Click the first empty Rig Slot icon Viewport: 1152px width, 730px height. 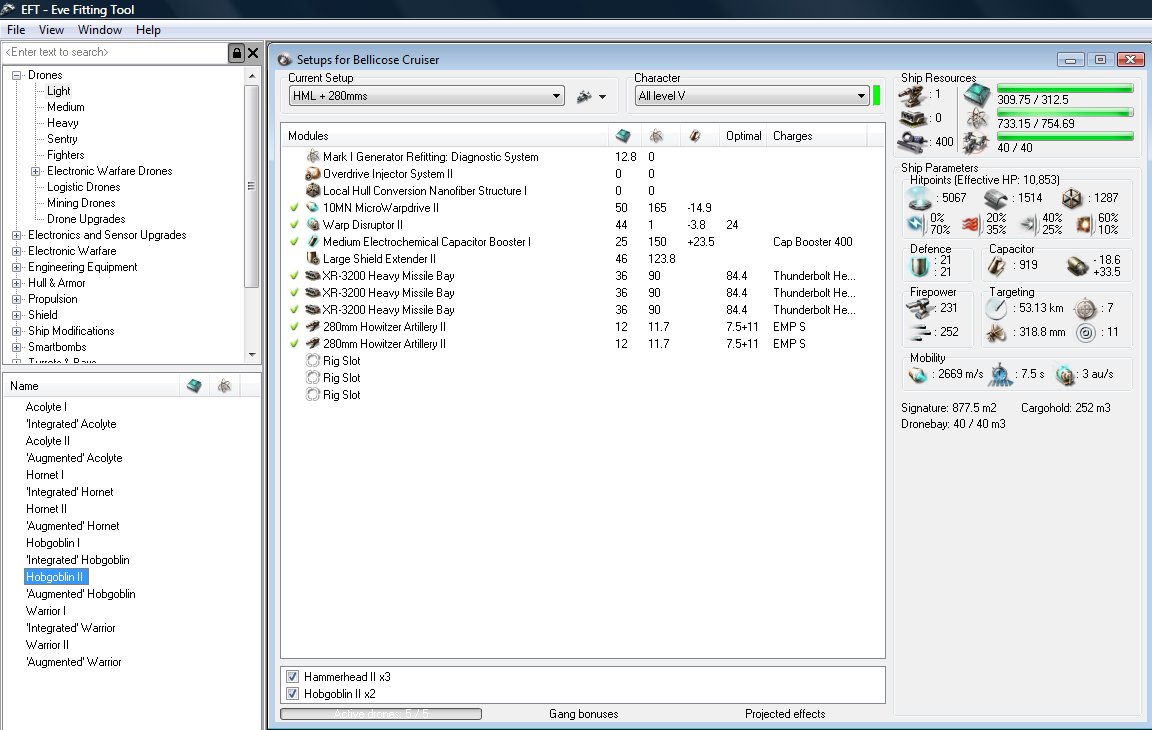(x=313, y=361)
